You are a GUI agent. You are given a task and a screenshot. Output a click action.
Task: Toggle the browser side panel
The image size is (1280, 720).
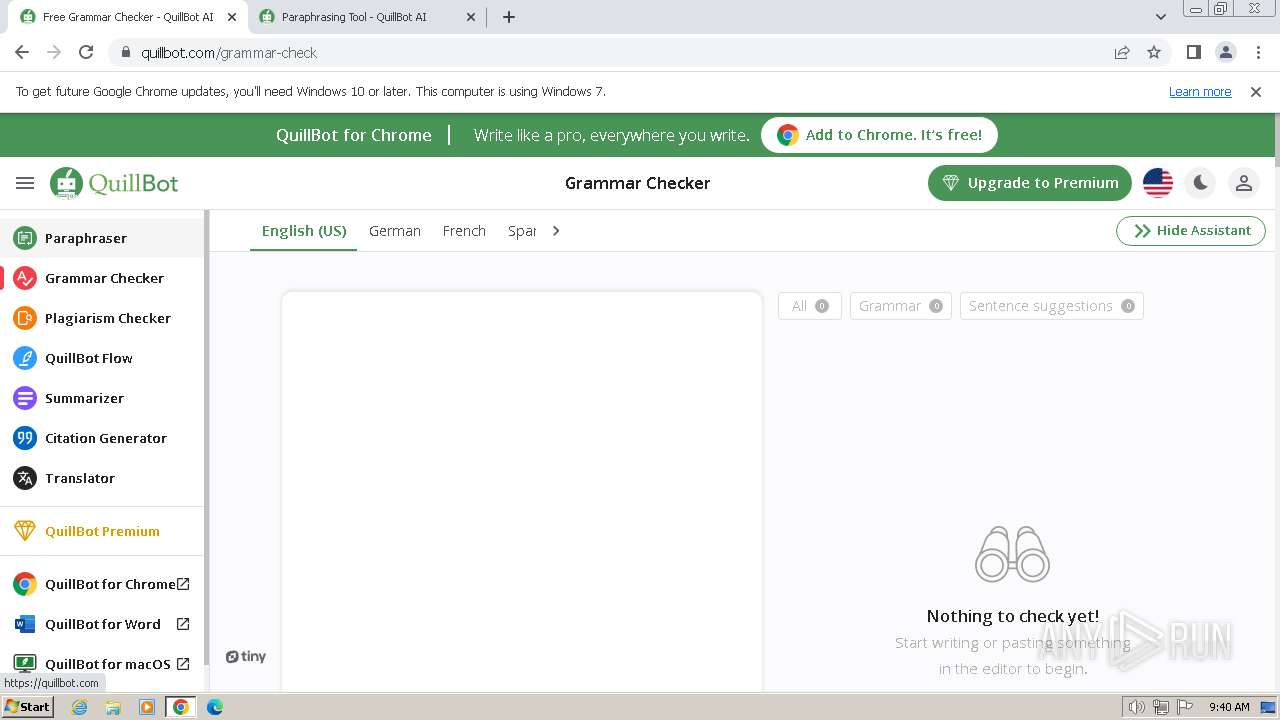[x=1194, y=53]
